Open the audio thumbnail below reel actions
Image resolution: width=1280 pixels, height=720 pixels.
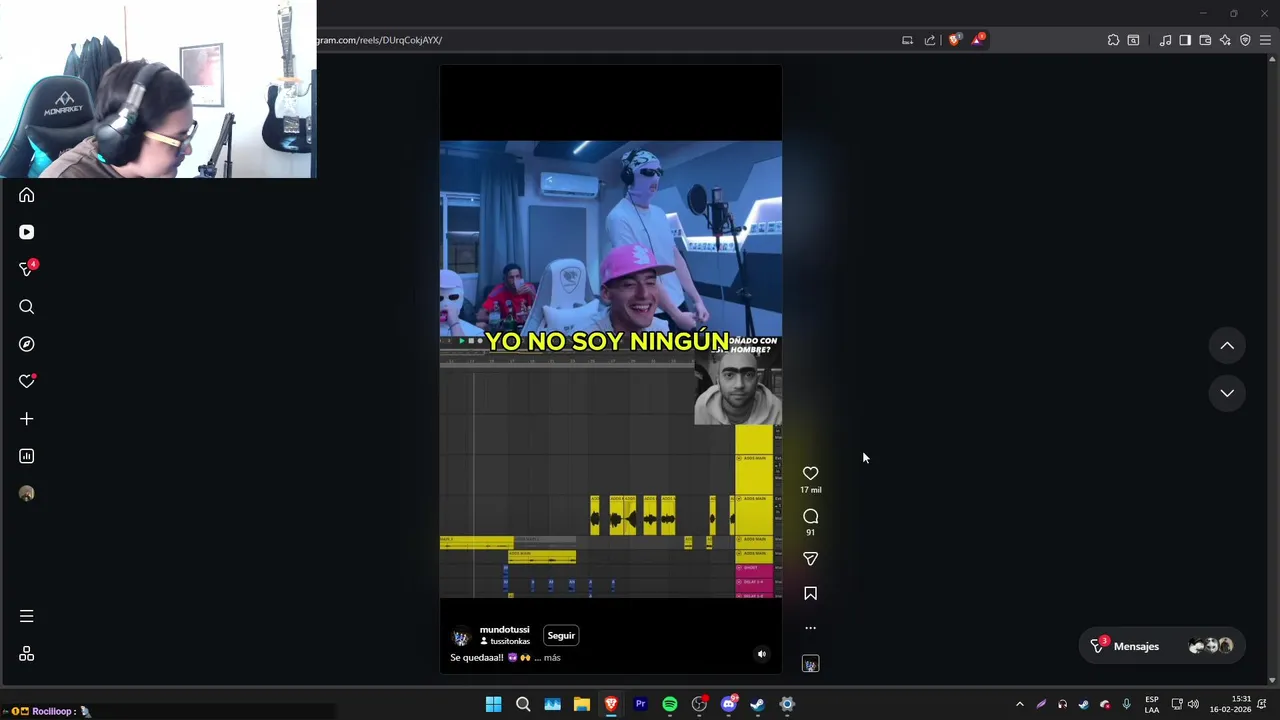[x=811, y=664]
